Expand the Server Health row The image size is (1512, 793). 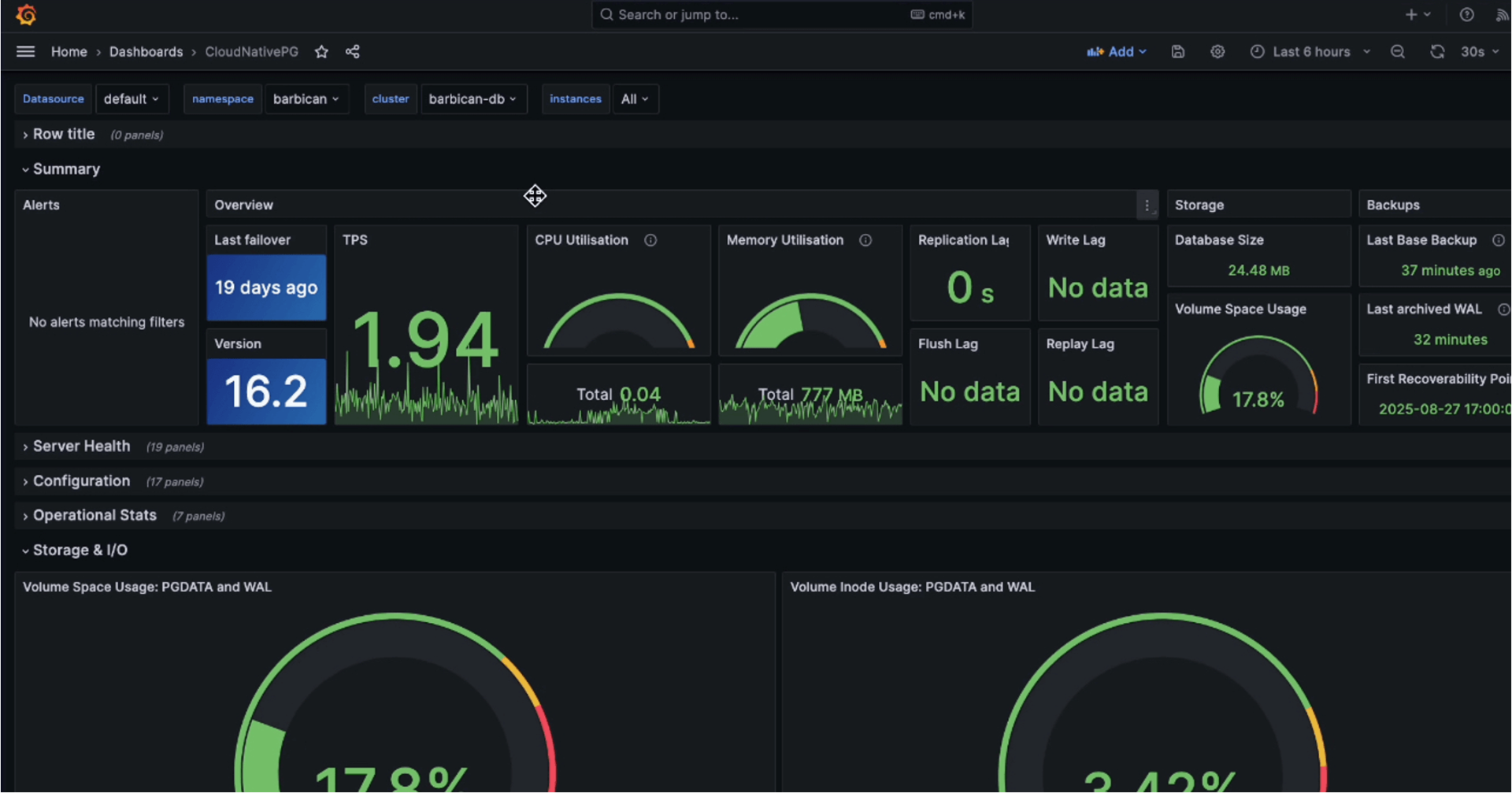click(81, 447)
